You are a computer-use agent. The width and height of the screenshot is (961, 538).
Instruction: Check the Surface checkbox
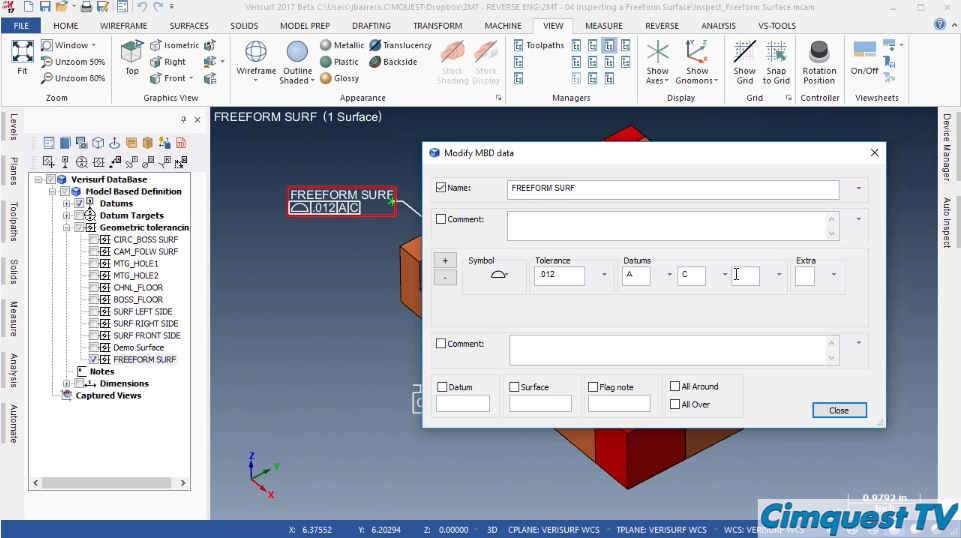pos(514,387)
